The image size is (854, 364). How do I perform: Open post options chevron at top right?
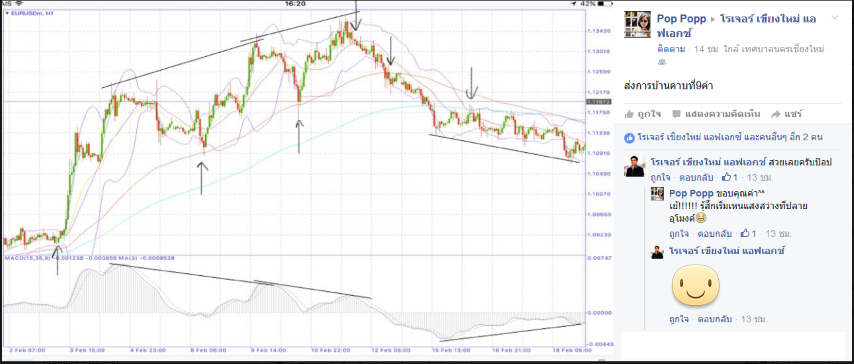tap(835, 18)
